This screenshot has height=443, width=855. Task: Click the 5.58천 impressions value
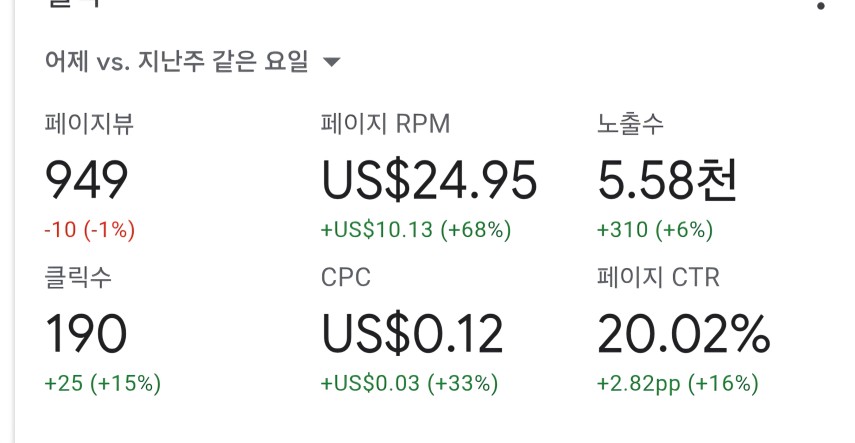click(667, 180)
